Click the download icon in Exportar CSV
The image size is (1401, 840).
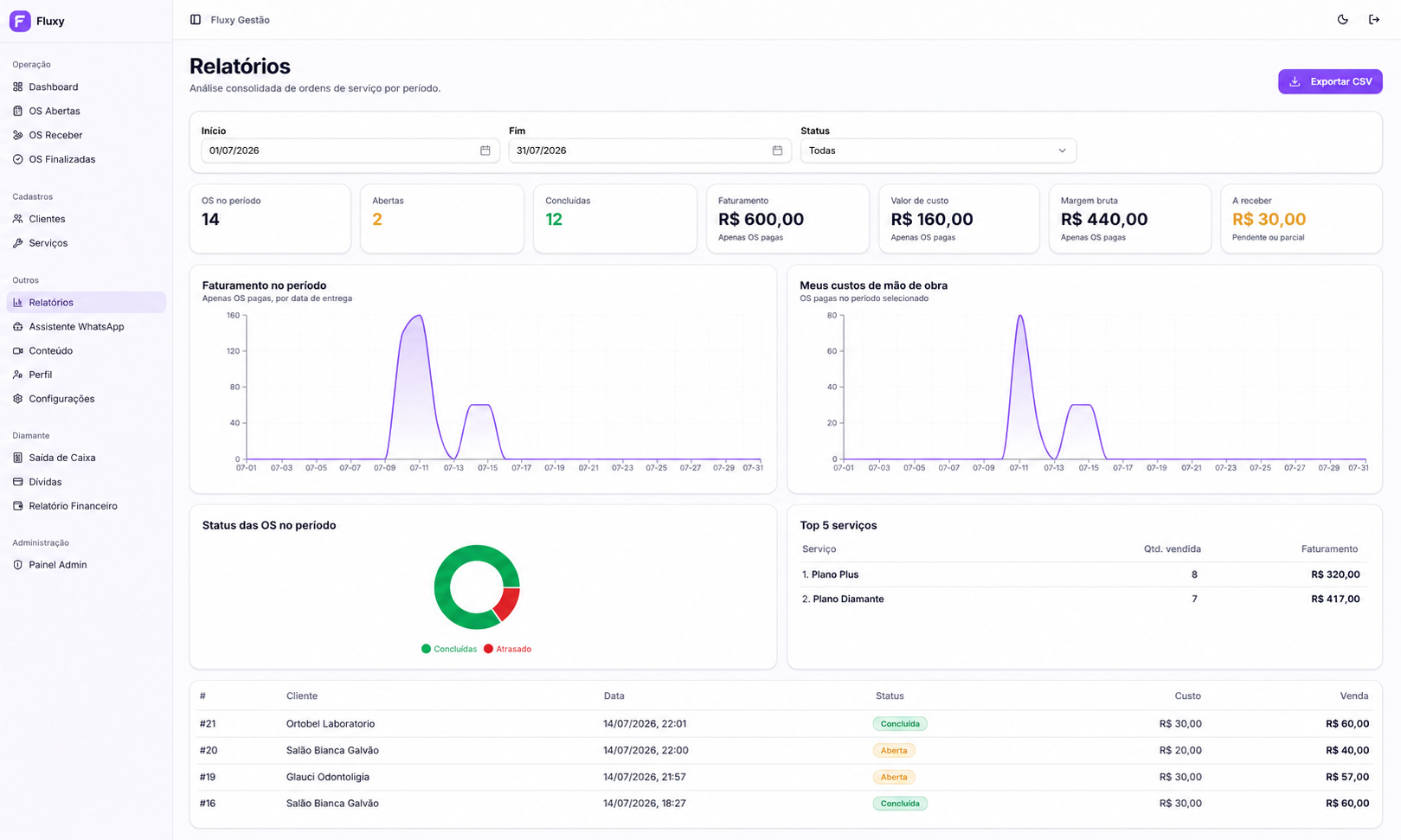point(1295,81)
